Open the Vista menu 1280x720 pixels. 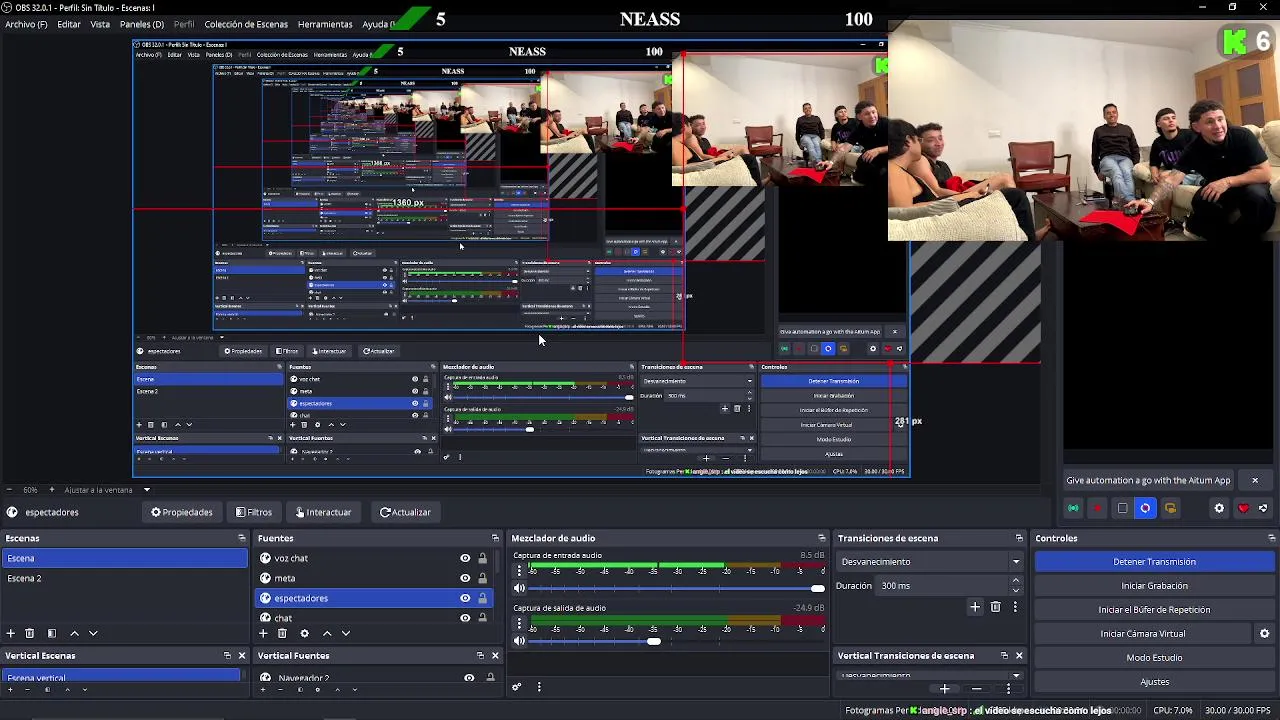click(x=100, y=24)
